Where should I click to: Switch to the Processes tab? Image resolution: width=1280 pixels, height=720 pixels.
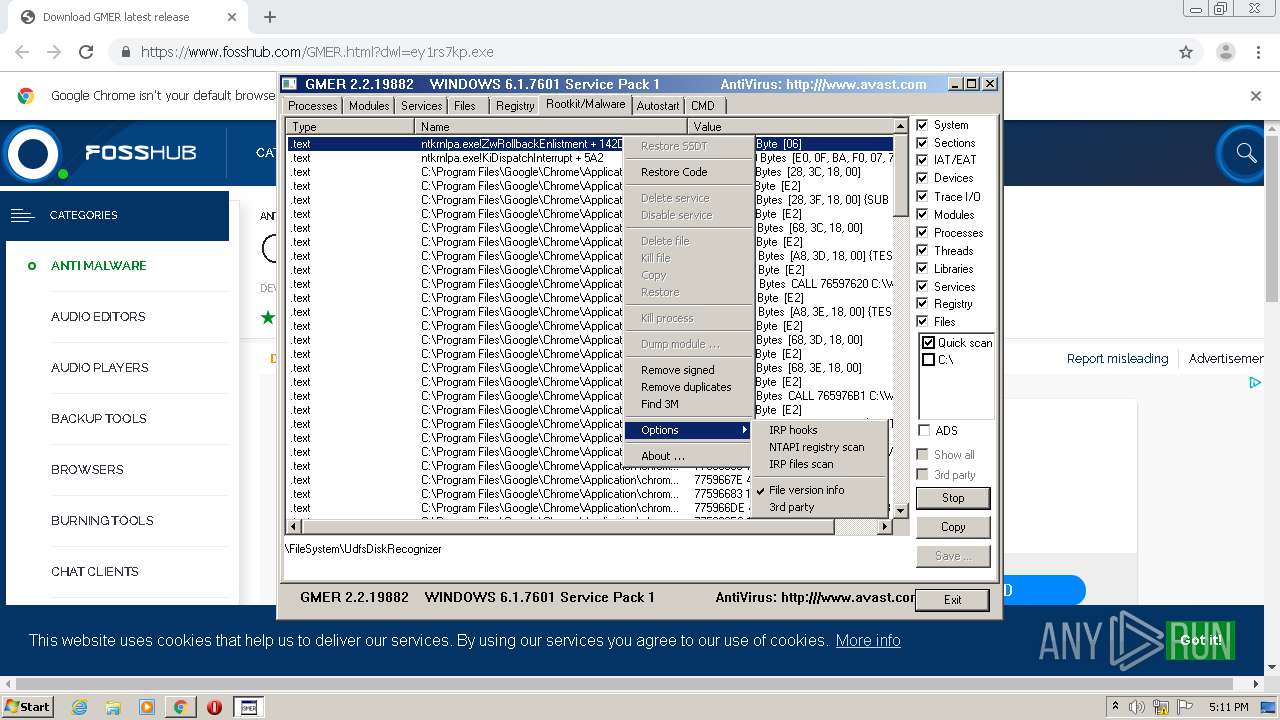(x=312, y=106)
